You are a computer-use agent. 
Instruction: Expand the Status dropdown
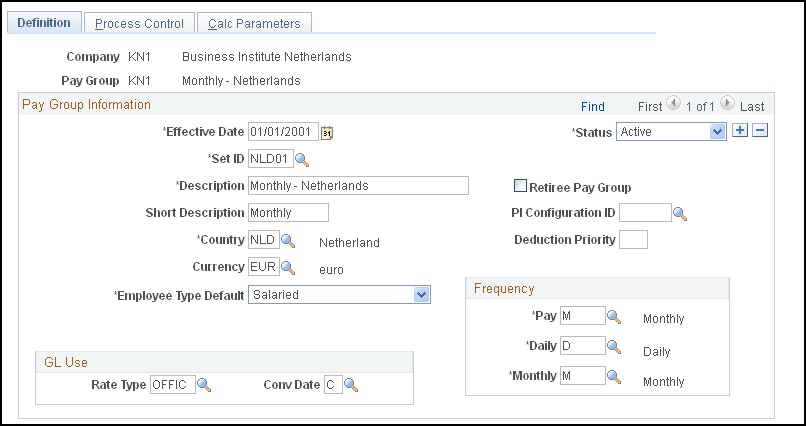point(716,131)
